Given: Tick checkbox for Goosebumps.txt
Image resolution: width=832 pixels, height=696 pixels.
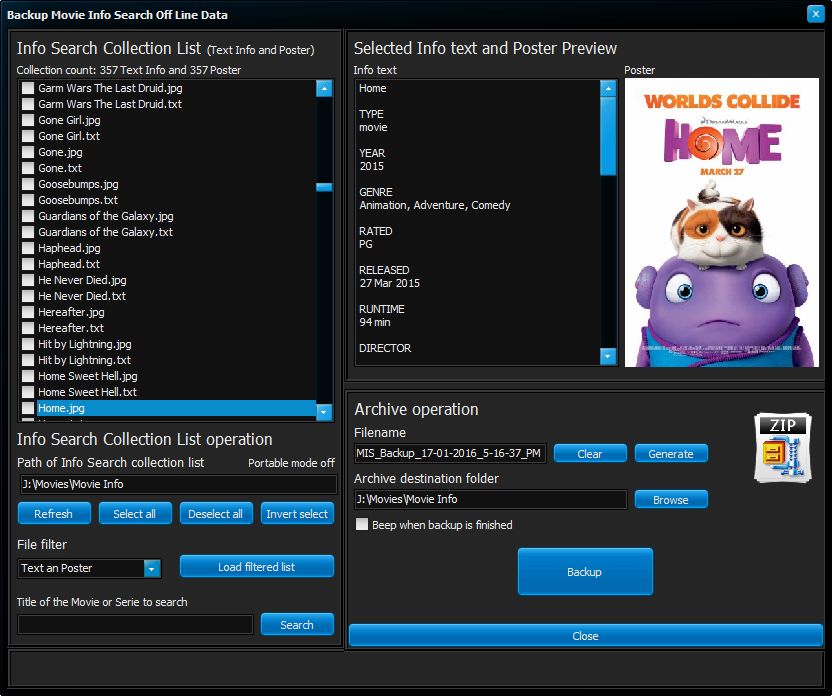Looking at the screenshot, I should coord(28,200).
